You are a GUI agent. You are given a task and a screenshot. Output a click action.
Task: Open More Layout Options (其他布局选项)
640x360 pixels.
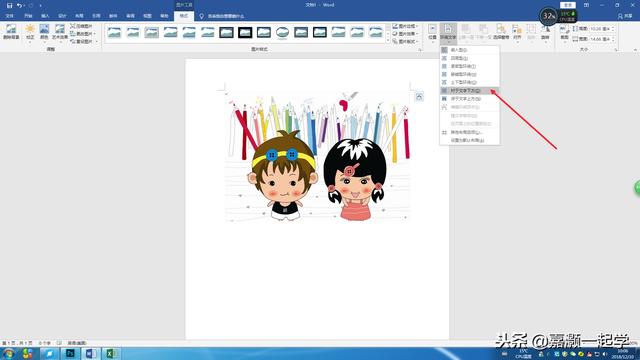[x=469, y=132]
